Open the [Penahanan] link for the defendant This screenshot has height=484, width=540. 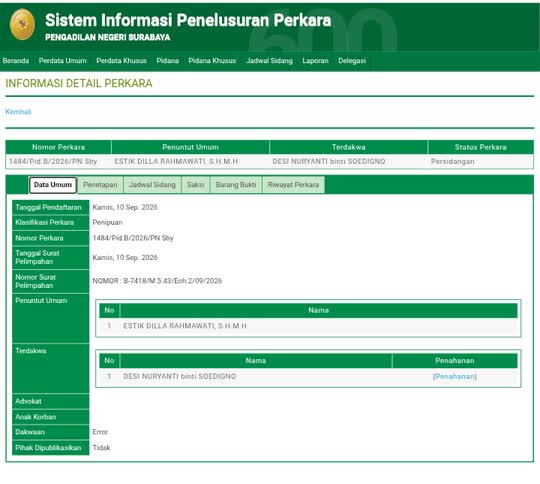tap(455, 377)
